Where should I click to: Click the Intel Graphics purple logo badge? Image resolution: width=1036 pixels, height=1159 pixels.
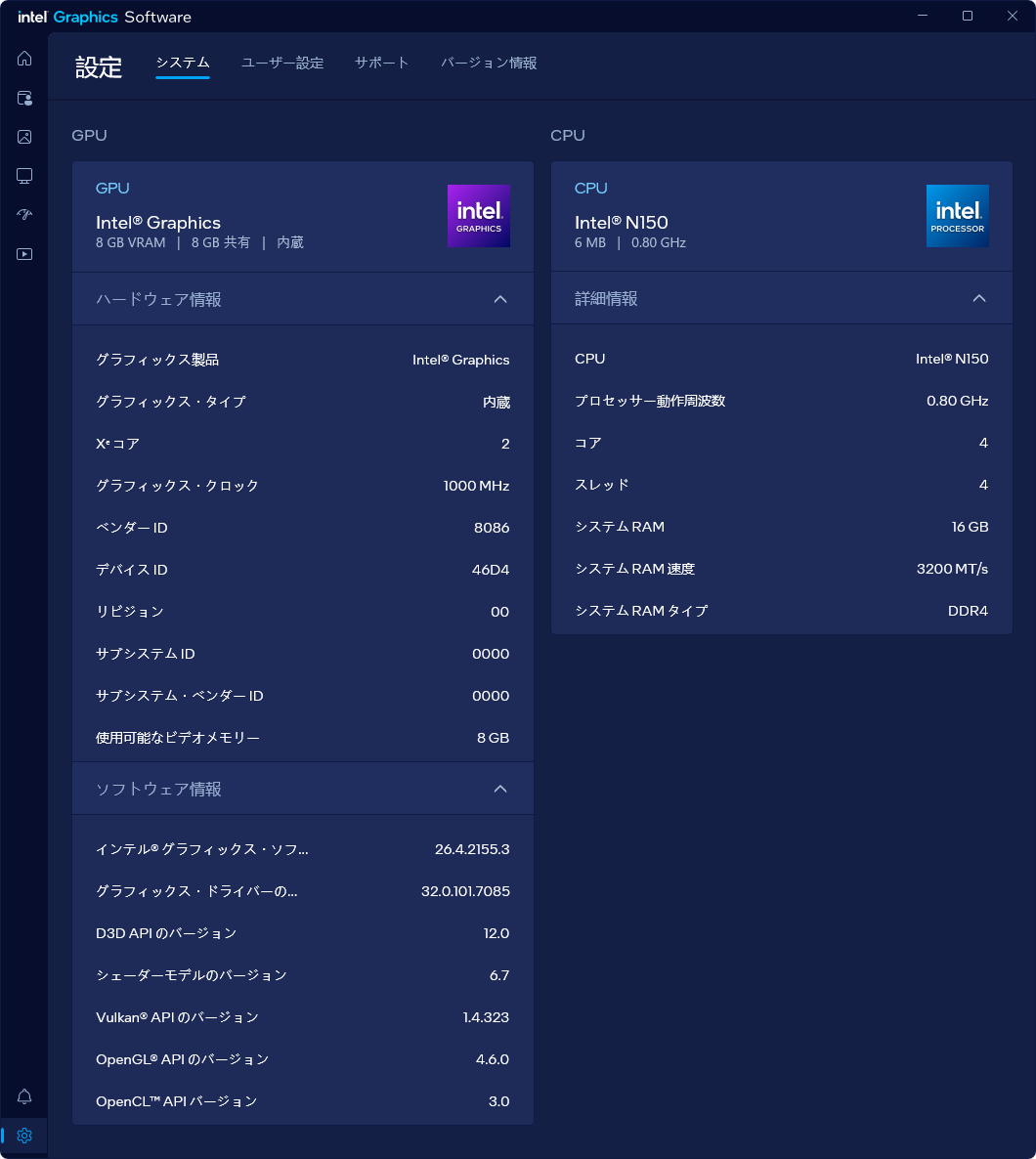click(x=479, y=216)
